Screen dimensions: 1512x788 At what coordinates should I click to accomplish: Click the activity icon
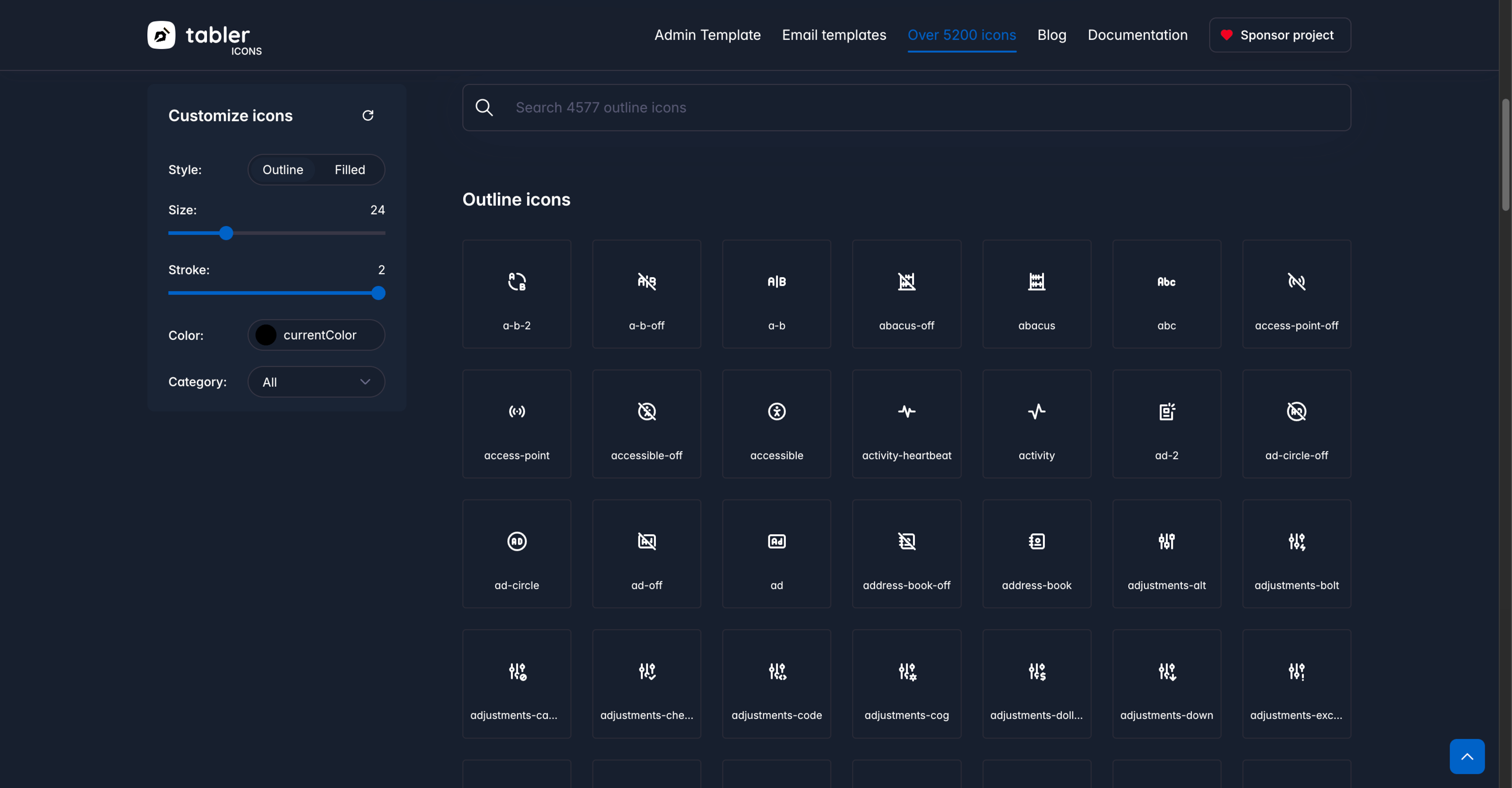pos(1036,424)
